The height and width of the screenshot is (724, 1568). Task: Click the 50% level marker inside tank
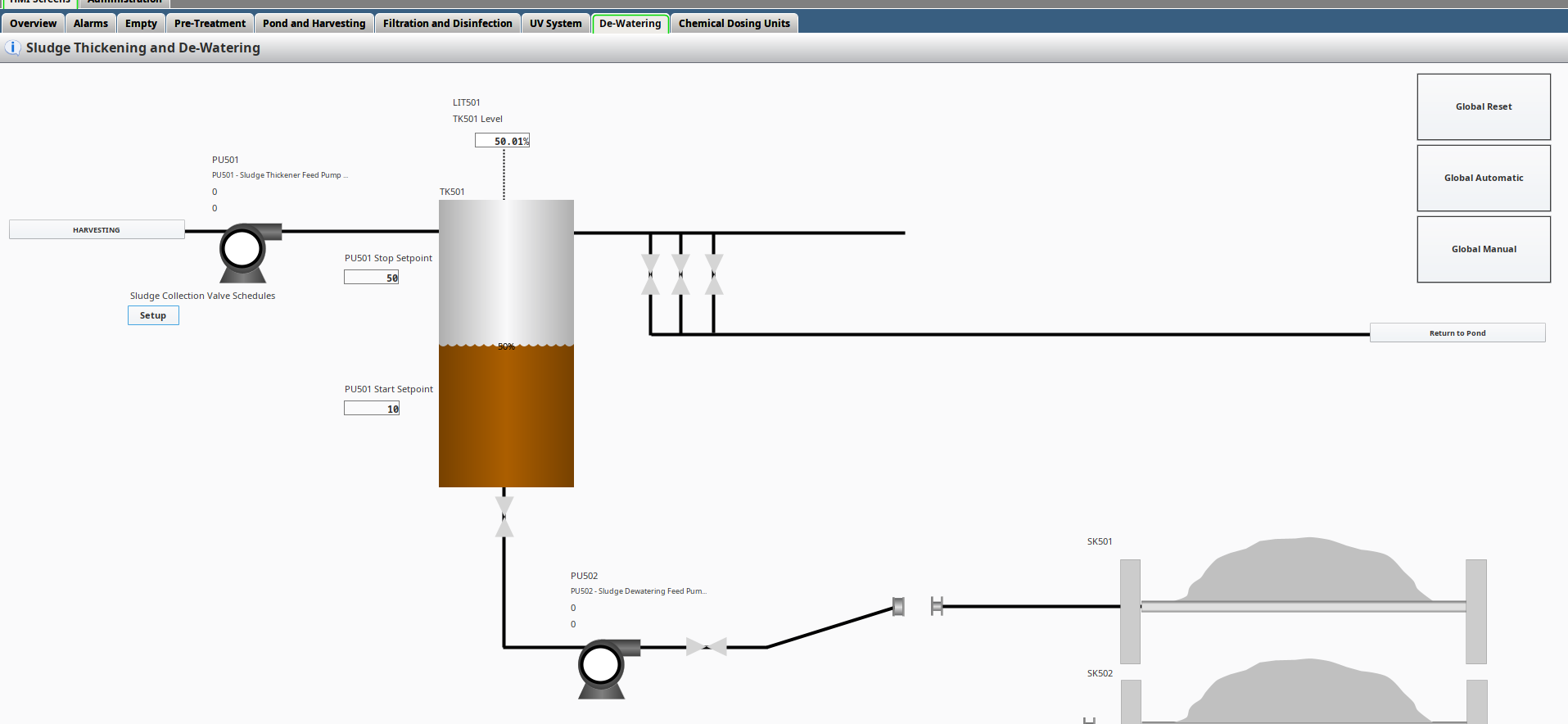(x=506, y=347)
